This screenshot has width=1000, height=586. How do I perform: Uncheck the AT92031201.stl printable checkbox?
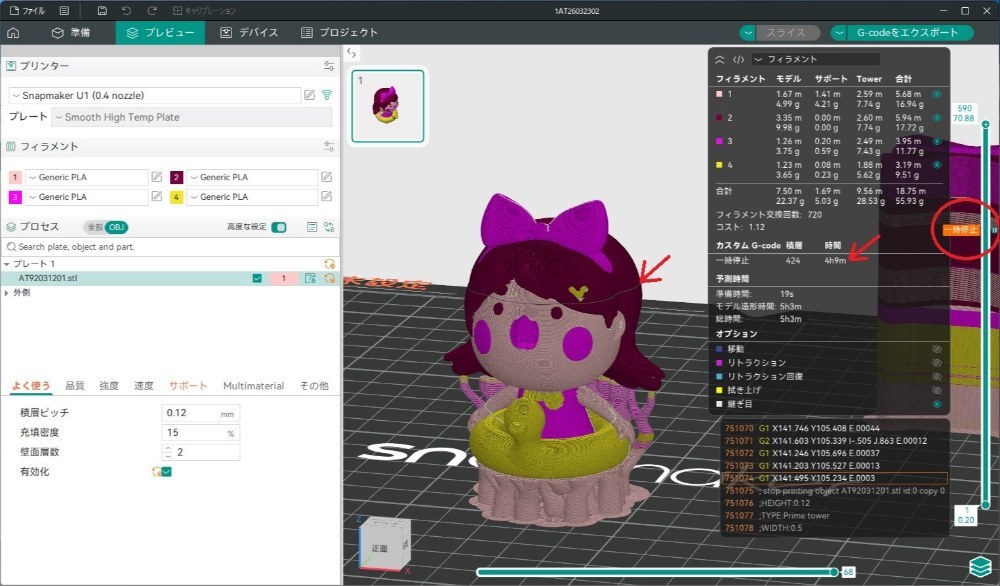pyautogui.click(x=257, y=278)
